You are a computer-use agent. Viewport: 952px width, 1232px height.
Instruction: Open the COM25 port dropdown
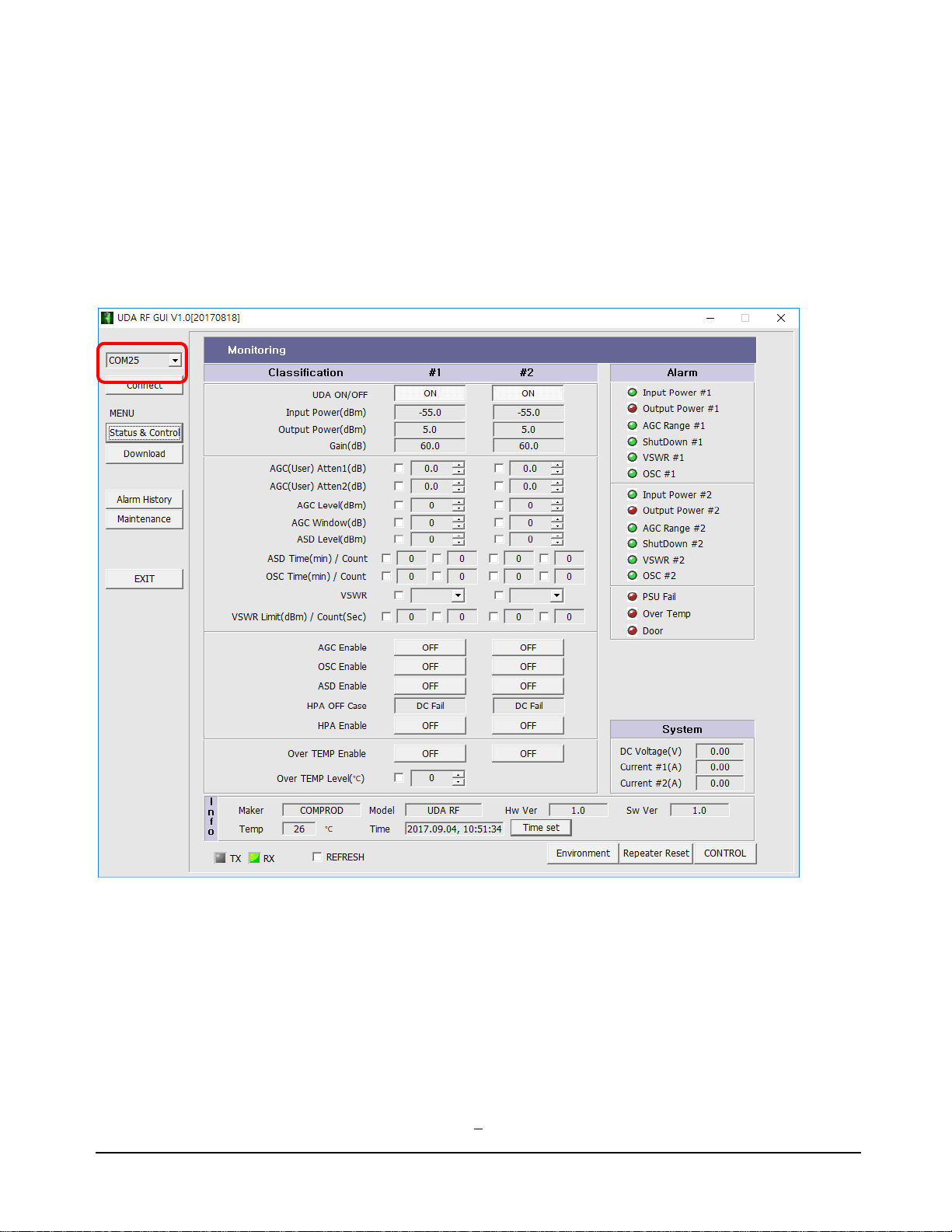pos(175,361)
